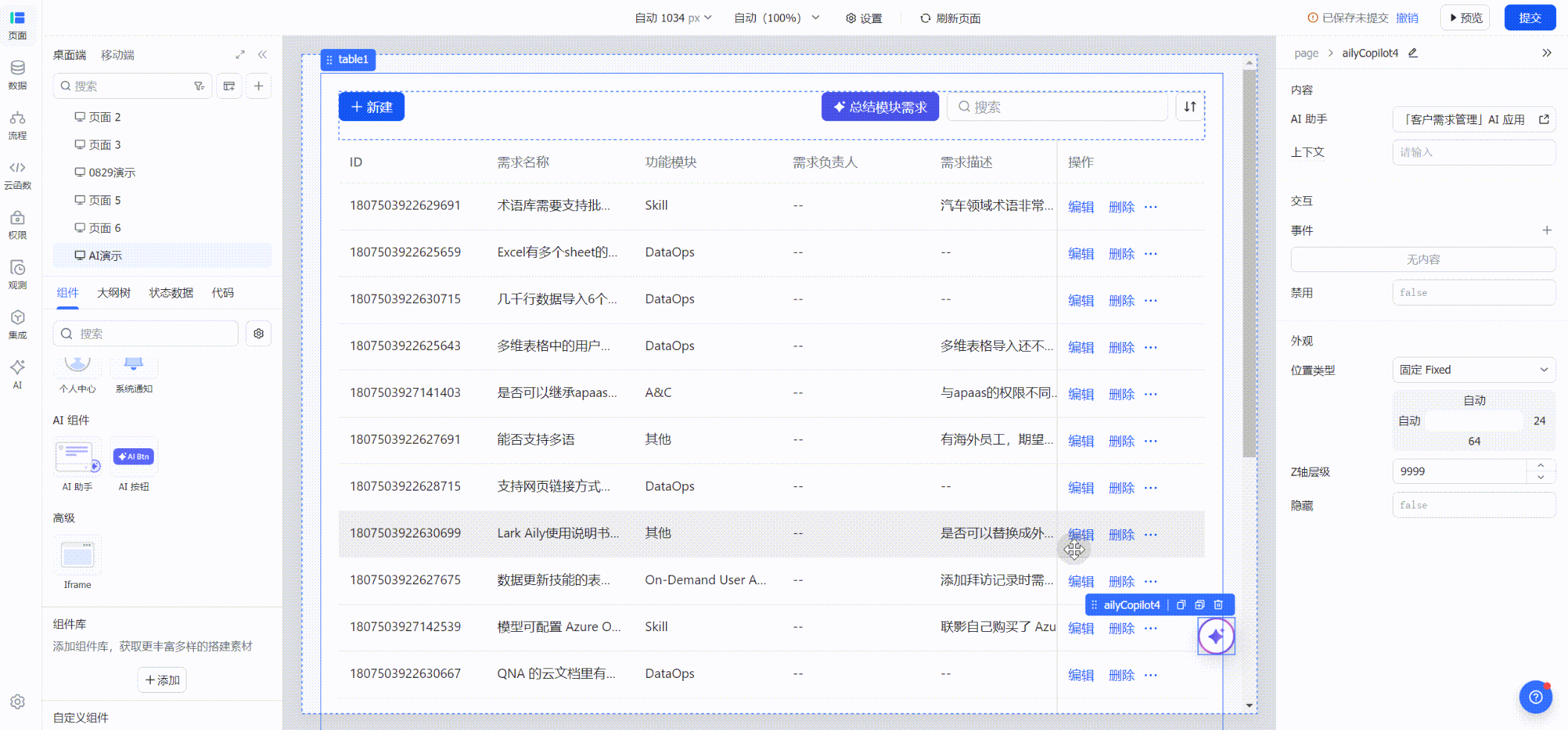
Task: Click 删除 for the 能否支持多语 row
Action: 1121,441
